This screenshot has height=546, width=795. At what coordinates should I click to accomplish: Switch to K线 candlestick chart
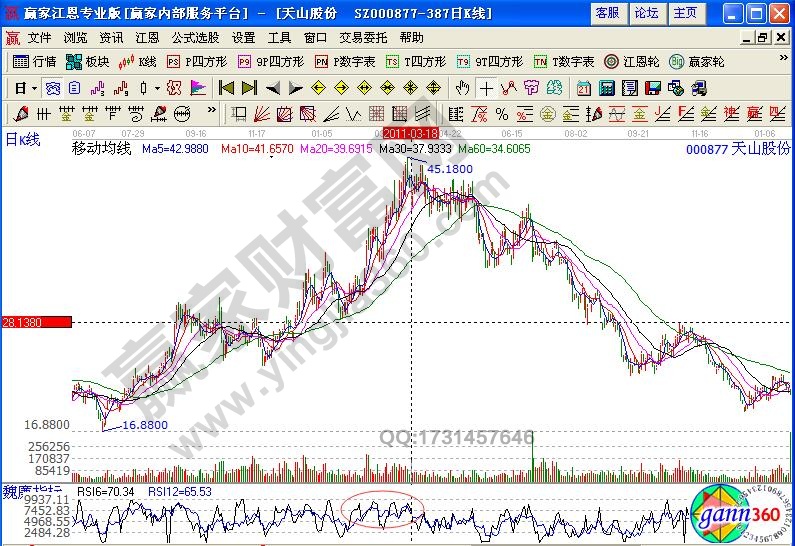click(x=138, y=62)
